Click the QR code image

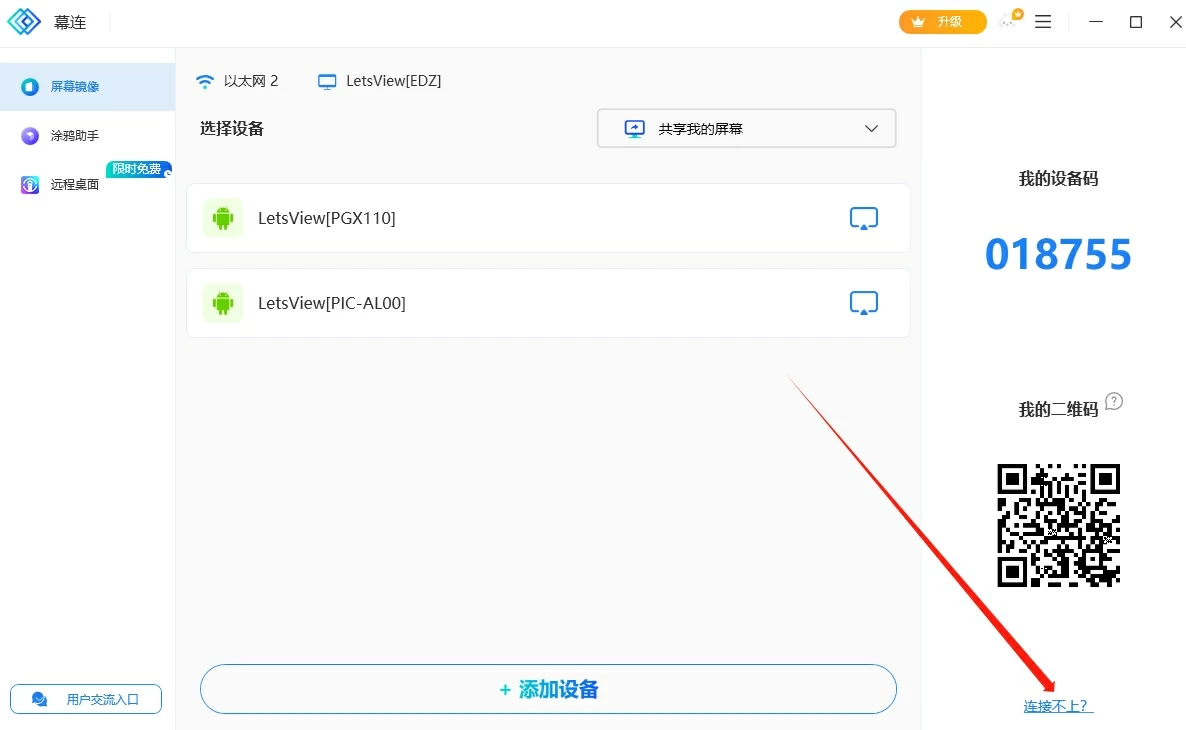pos(1058,525)
